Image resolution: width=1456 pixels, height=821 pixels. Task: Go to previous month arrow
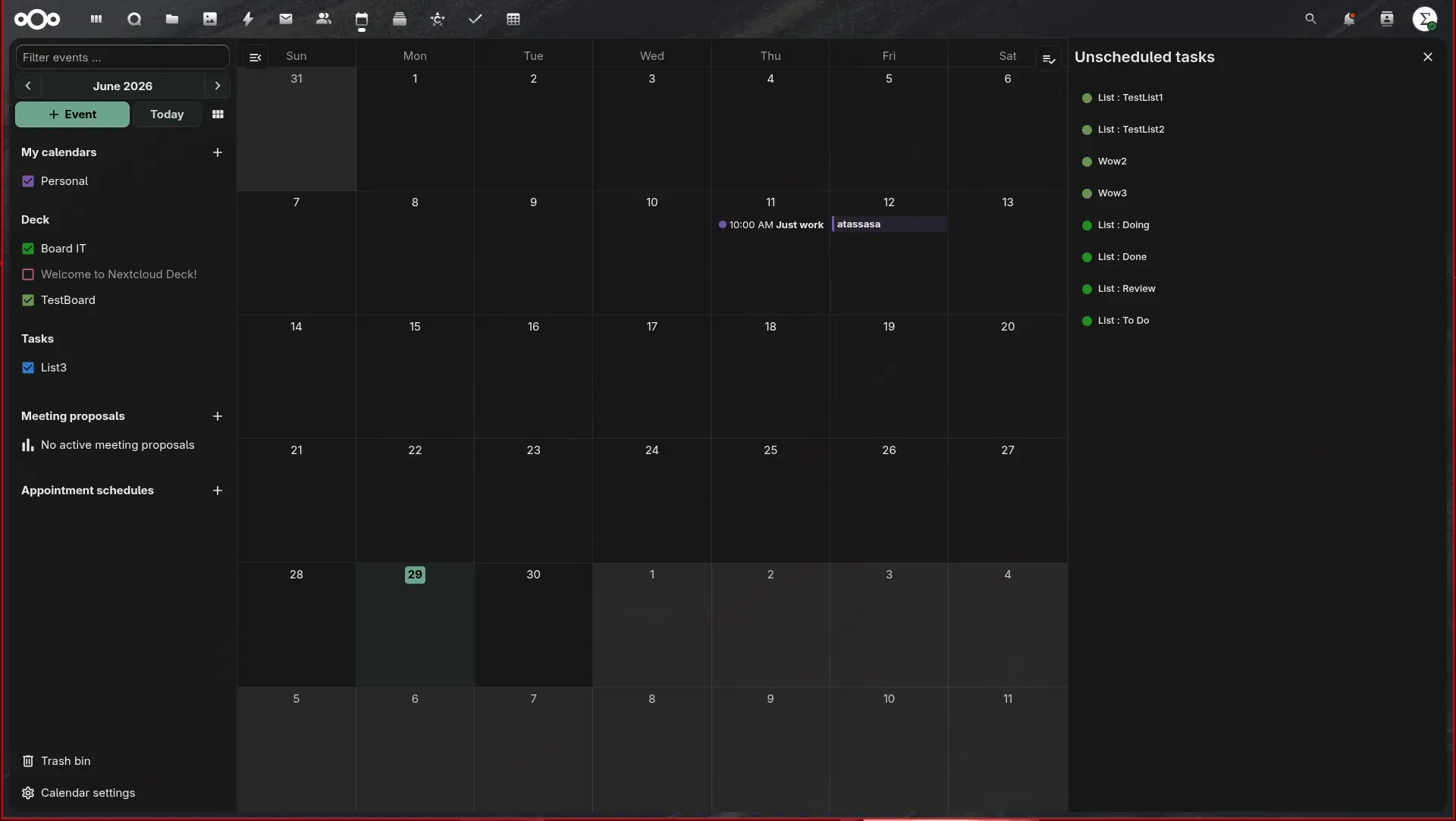pyautogui.click(x=28, y=86)
